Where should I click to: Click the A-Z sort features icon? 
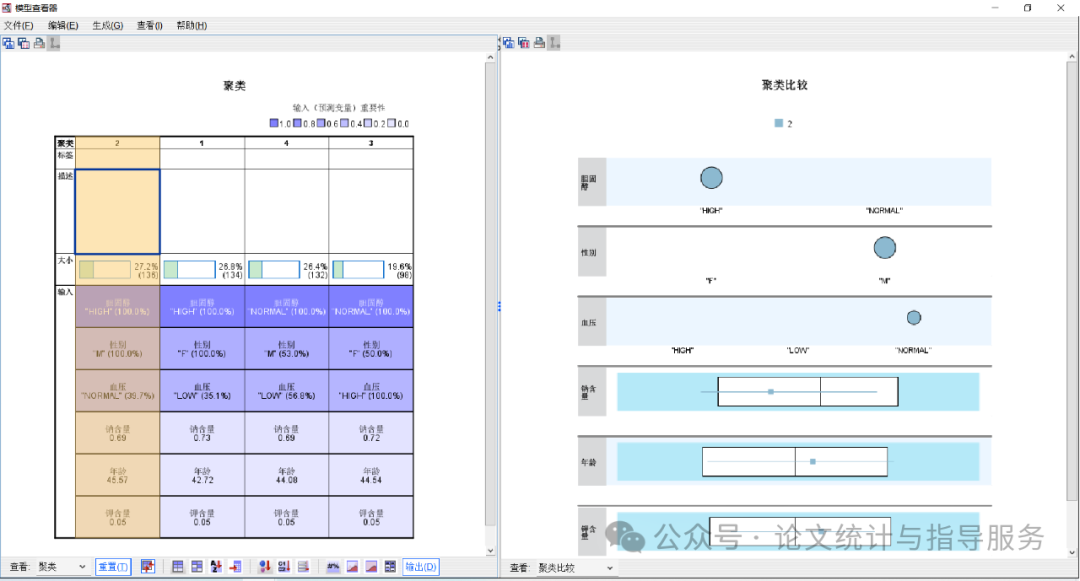coord(216,567)
